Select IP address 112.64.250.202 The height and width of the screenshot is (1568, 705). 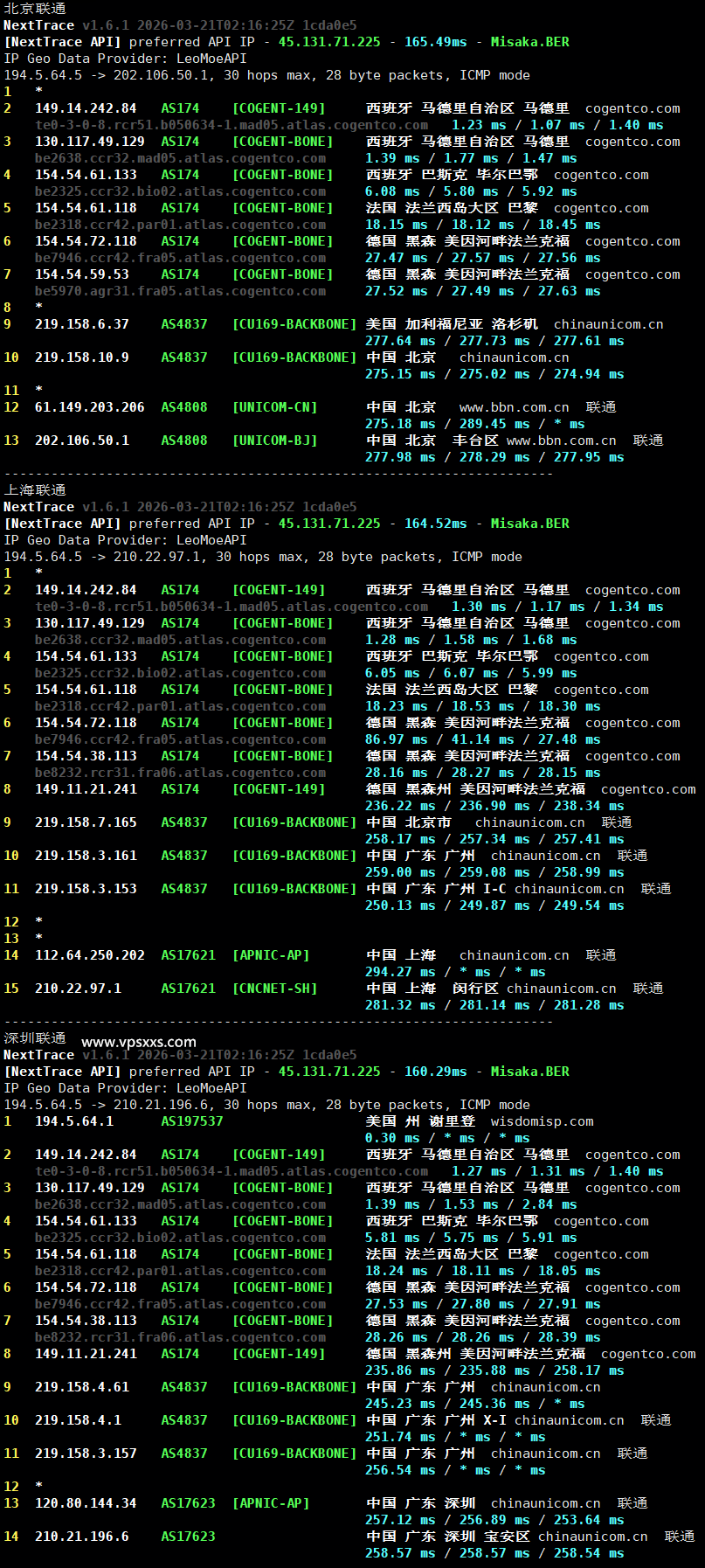click(x=90, y=955)
